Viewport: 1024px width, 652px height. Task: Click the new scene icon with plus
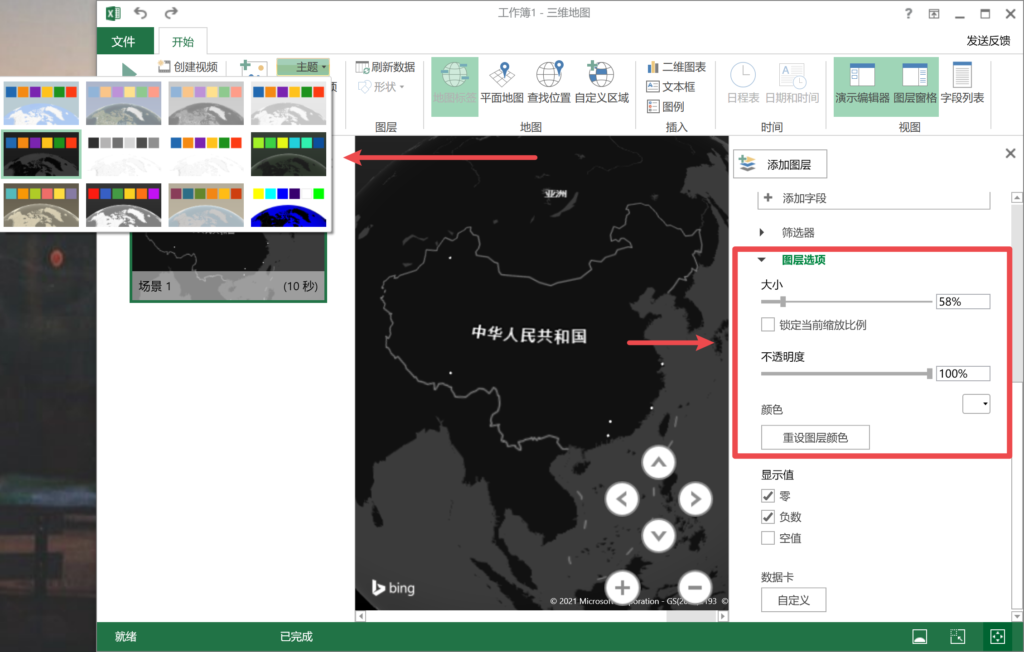253,67
